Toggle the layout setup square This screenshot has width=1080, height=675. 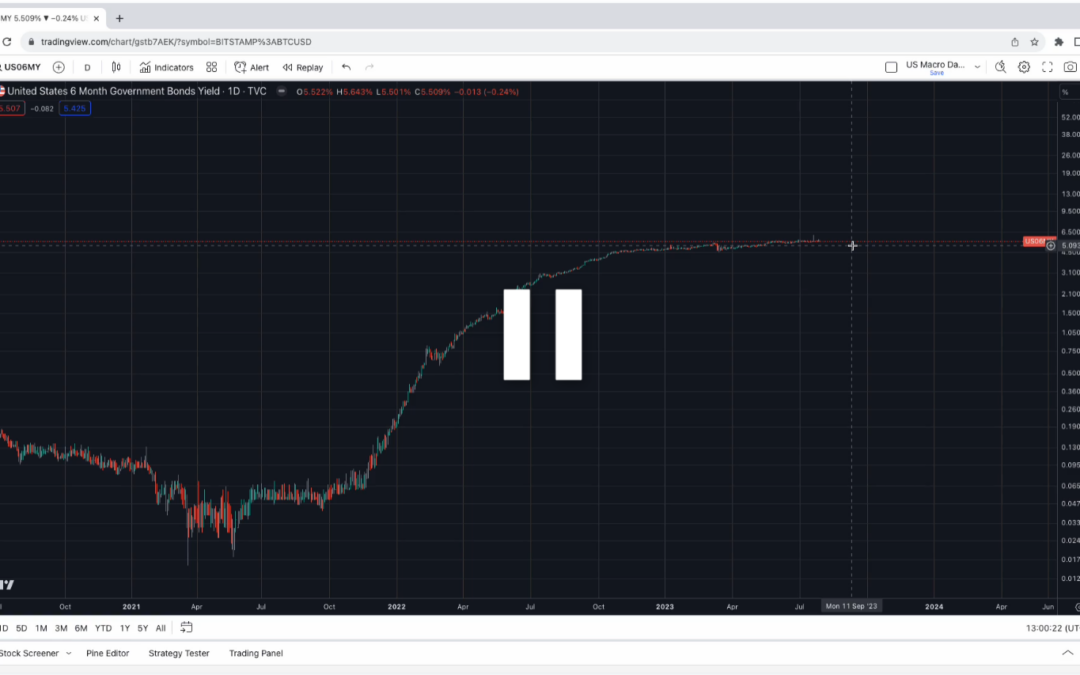point(891,67)
